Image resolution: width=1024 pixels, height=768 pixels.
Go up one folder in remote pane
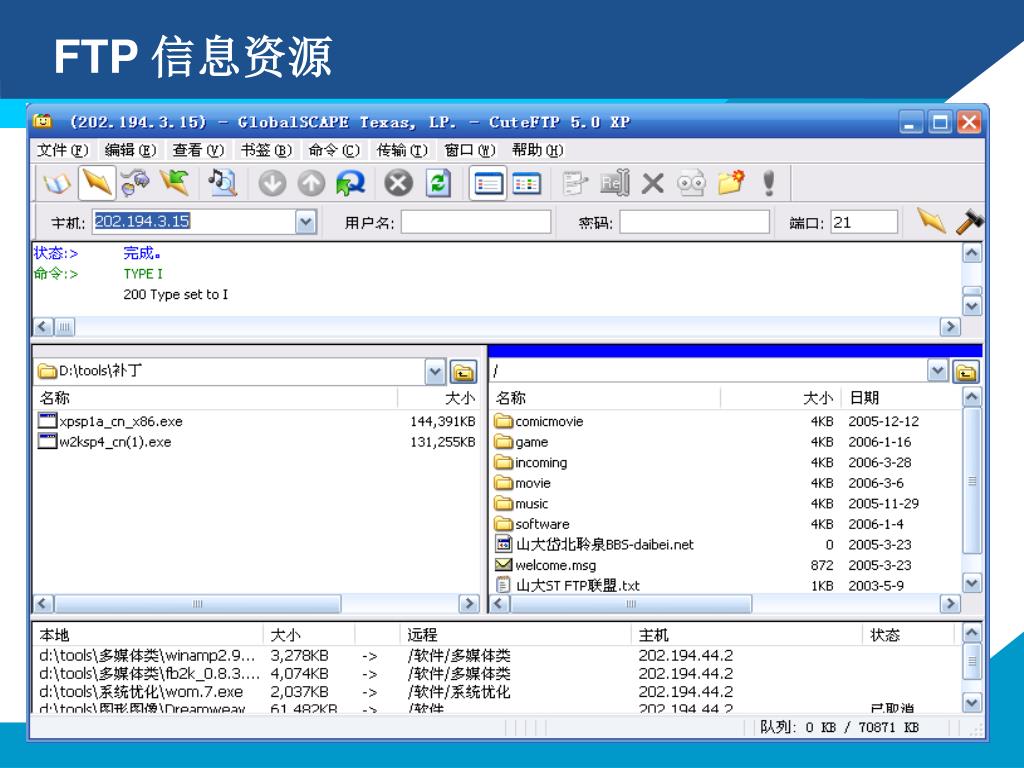coord(966,372)
